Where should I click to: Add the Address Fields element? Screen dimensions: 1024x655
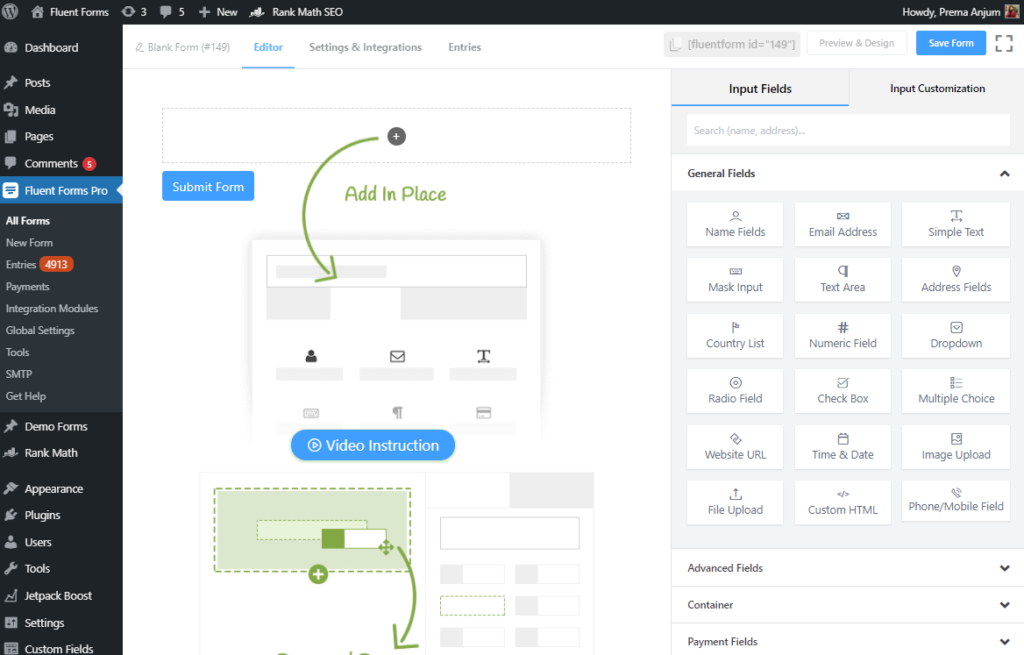[956, 279]
